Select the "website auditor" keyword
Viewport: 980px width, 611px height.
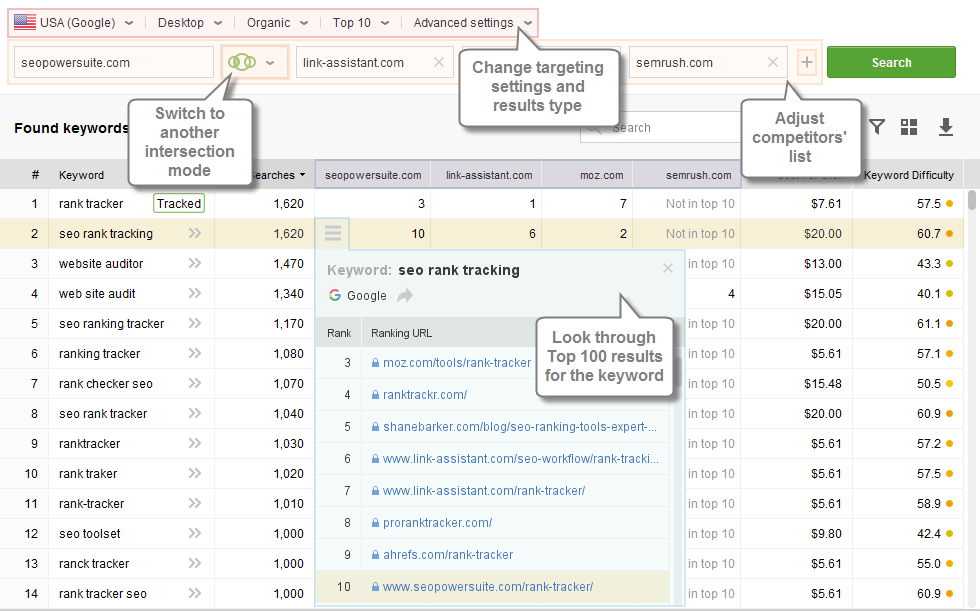coord(101,263)
